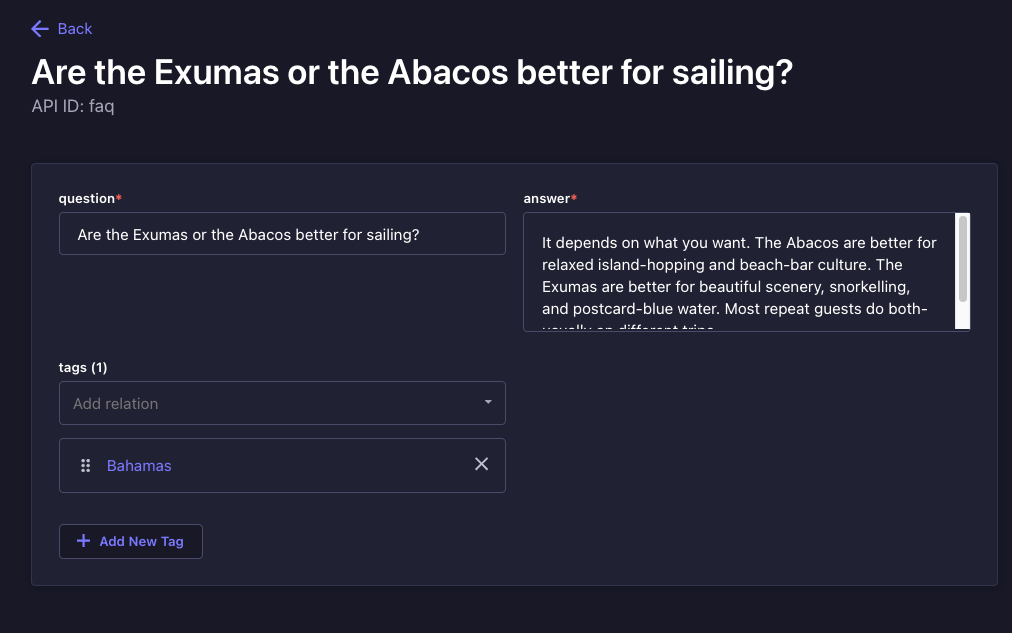1012x633 pixels.
Task: Click the API ID: faq text
Action: pyautogui.click(x=73, y=106)
